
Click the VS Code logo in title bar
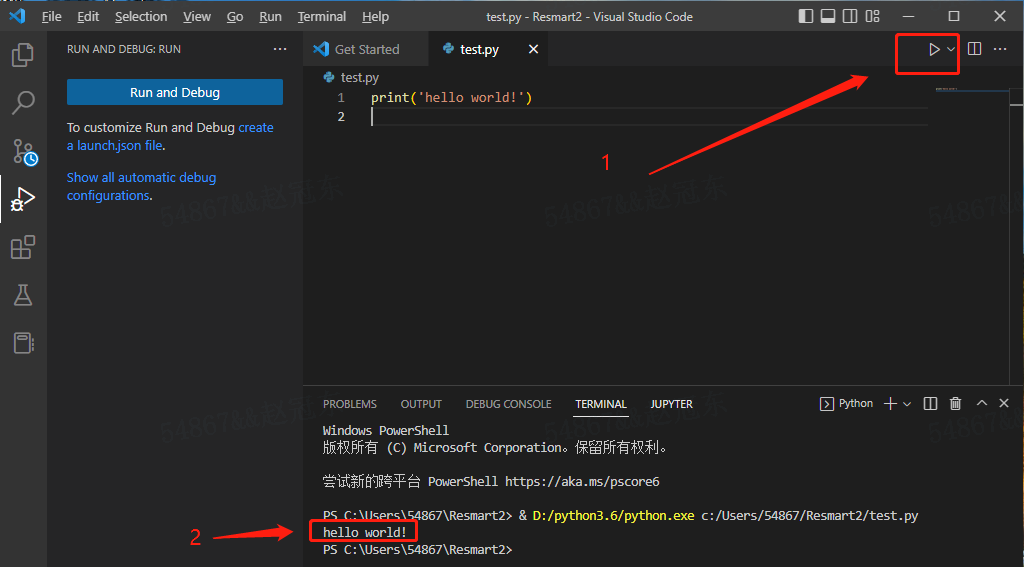17,16
